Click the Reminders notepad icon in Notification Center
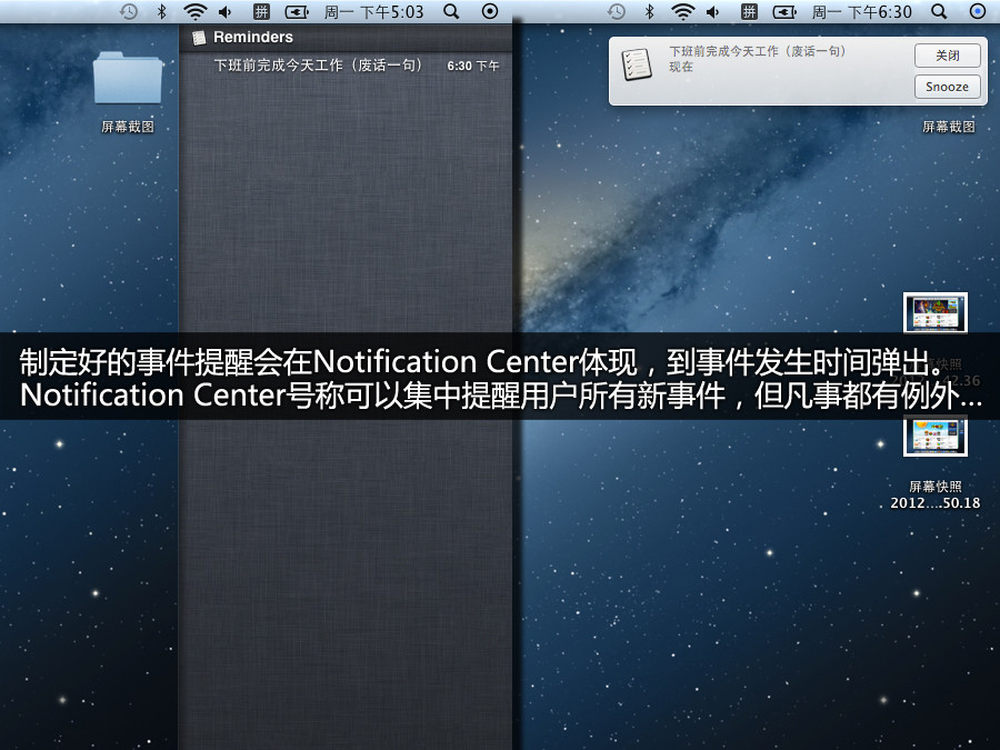1000x750 pixels. pyautogui.click(x=199, y=38)
